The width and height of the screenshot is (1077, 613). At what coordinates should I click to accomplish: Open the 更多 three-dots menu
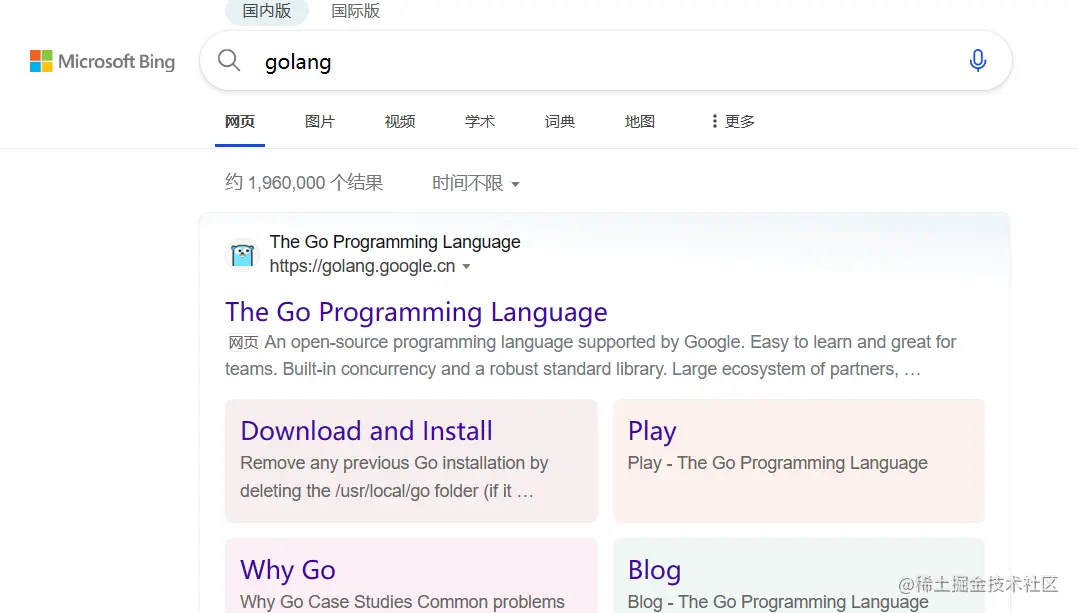(x=733, y=121)
